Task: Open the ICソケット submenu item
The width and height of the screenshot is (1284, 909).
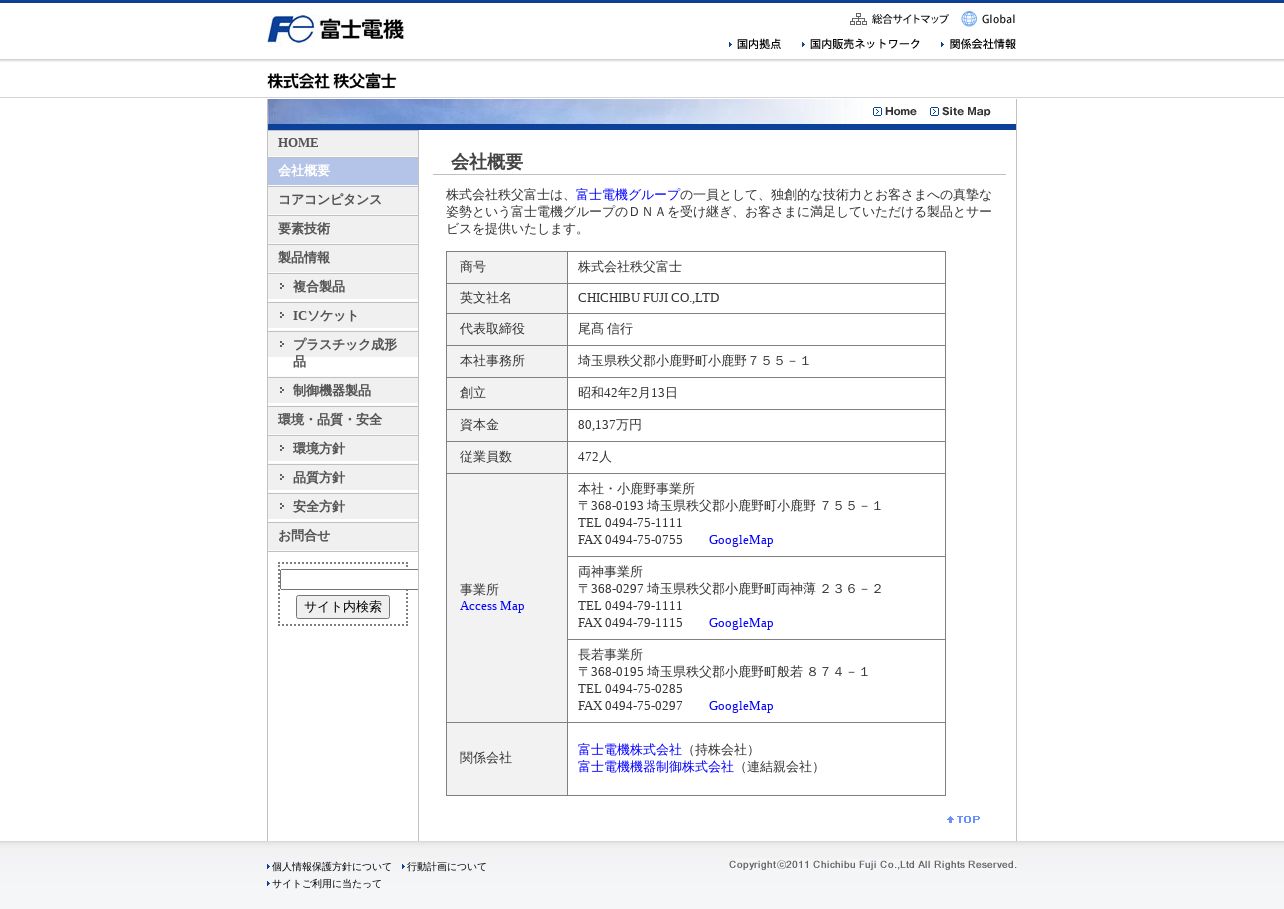Action: (x=343, y=316)
